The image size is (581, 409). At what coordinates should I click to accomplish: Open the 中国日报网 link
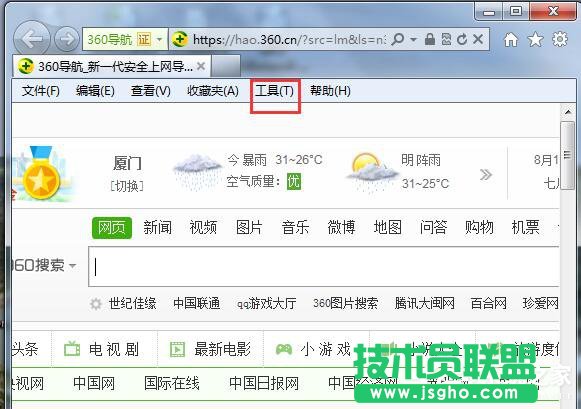pos(264,383)
